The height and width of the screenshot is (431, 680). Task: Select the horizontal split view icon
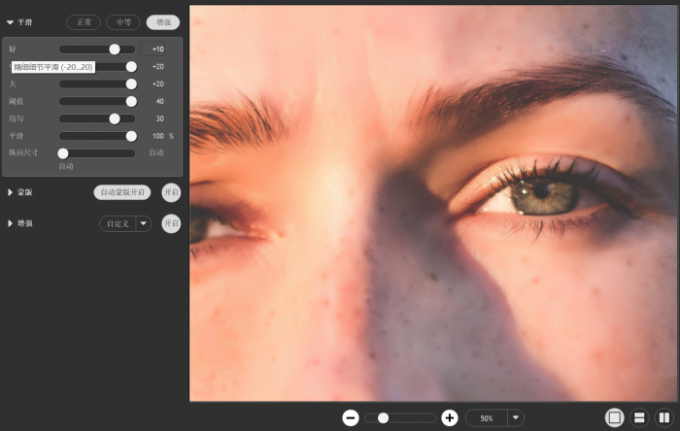pyautogui.click(x=641, y=417)
